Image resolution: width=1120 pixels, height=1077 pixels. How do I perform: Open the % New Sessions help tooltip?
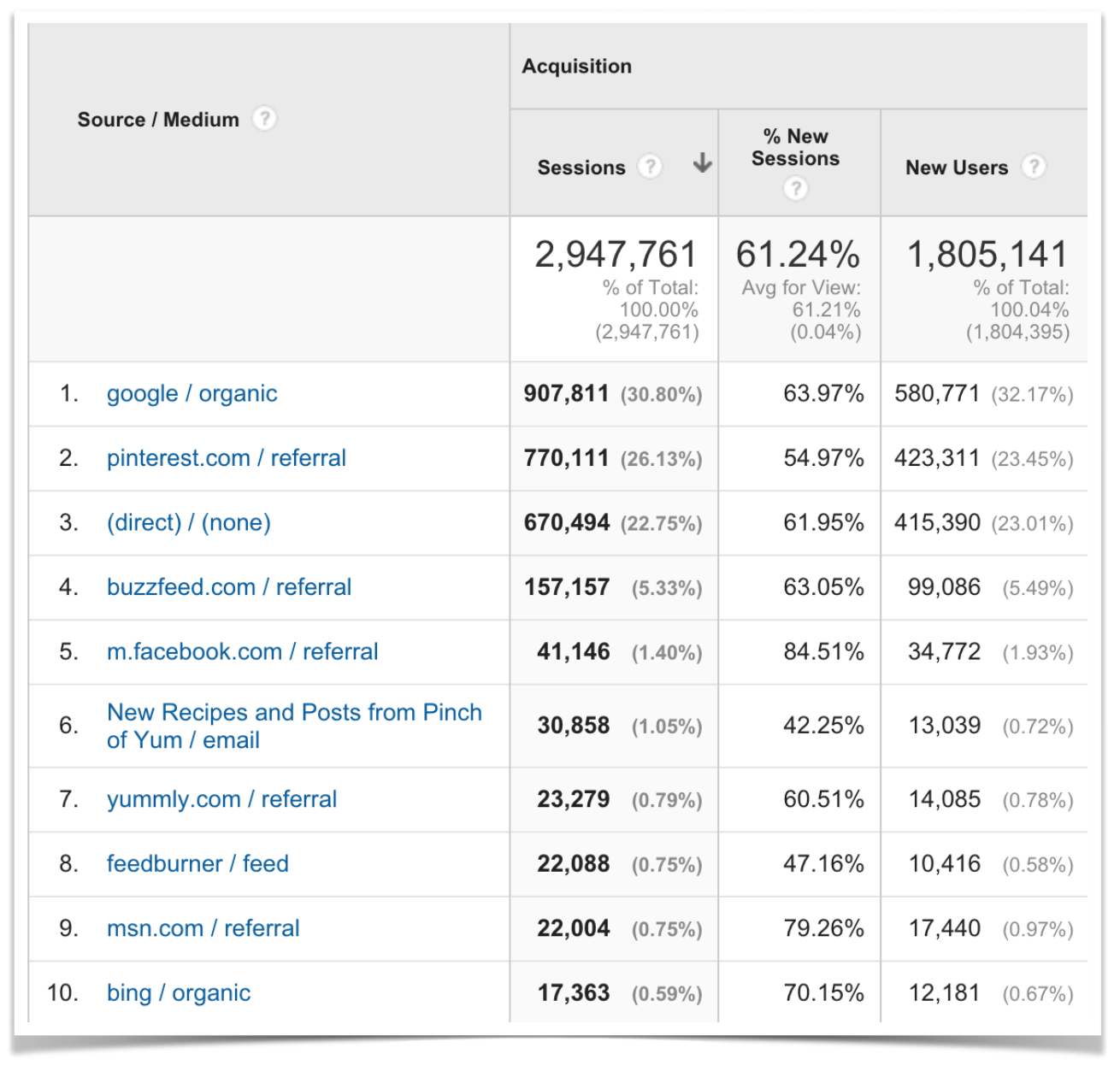(x=796, y=188)
